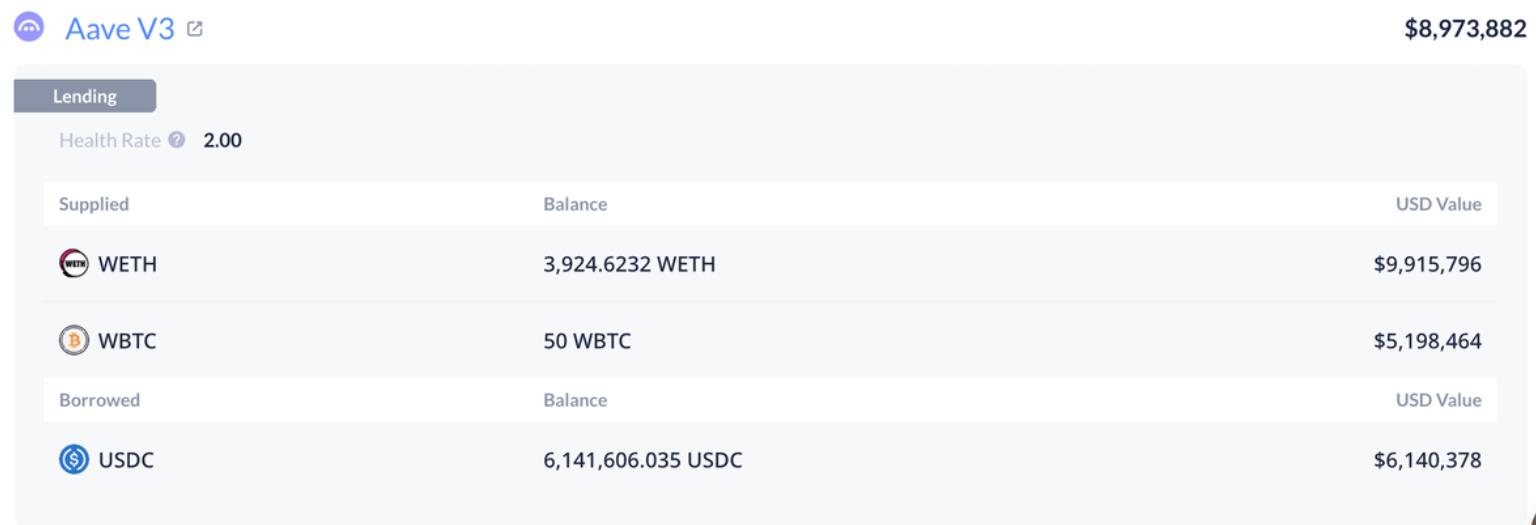Viewport: 1536px width, 525px height.
Task: Click the USDC token icon
Action: (x=74, y=460)
